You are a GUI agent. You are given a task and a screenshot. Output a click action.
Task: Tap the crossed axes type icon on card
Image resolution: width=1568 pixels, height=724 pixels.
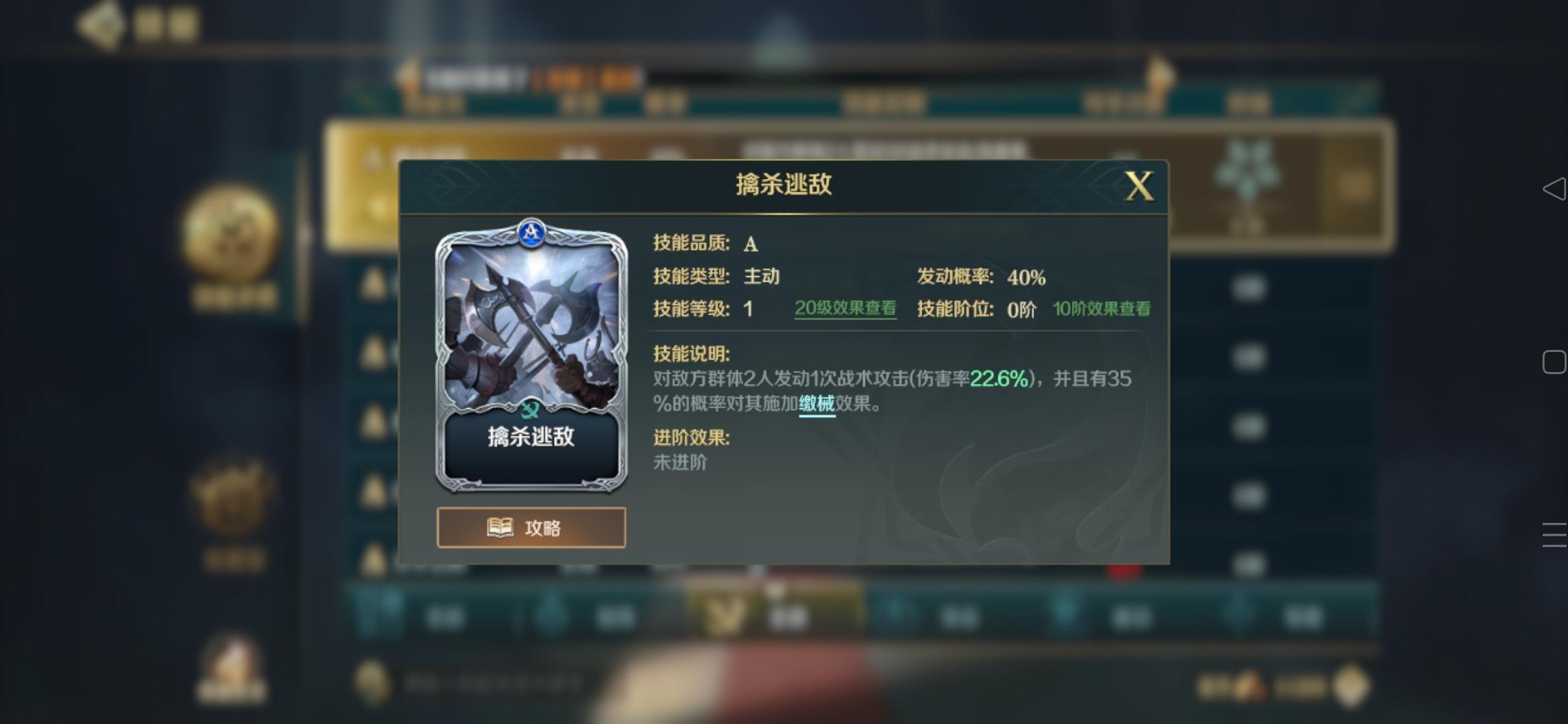pyautogui.click(x=530, y=408)
